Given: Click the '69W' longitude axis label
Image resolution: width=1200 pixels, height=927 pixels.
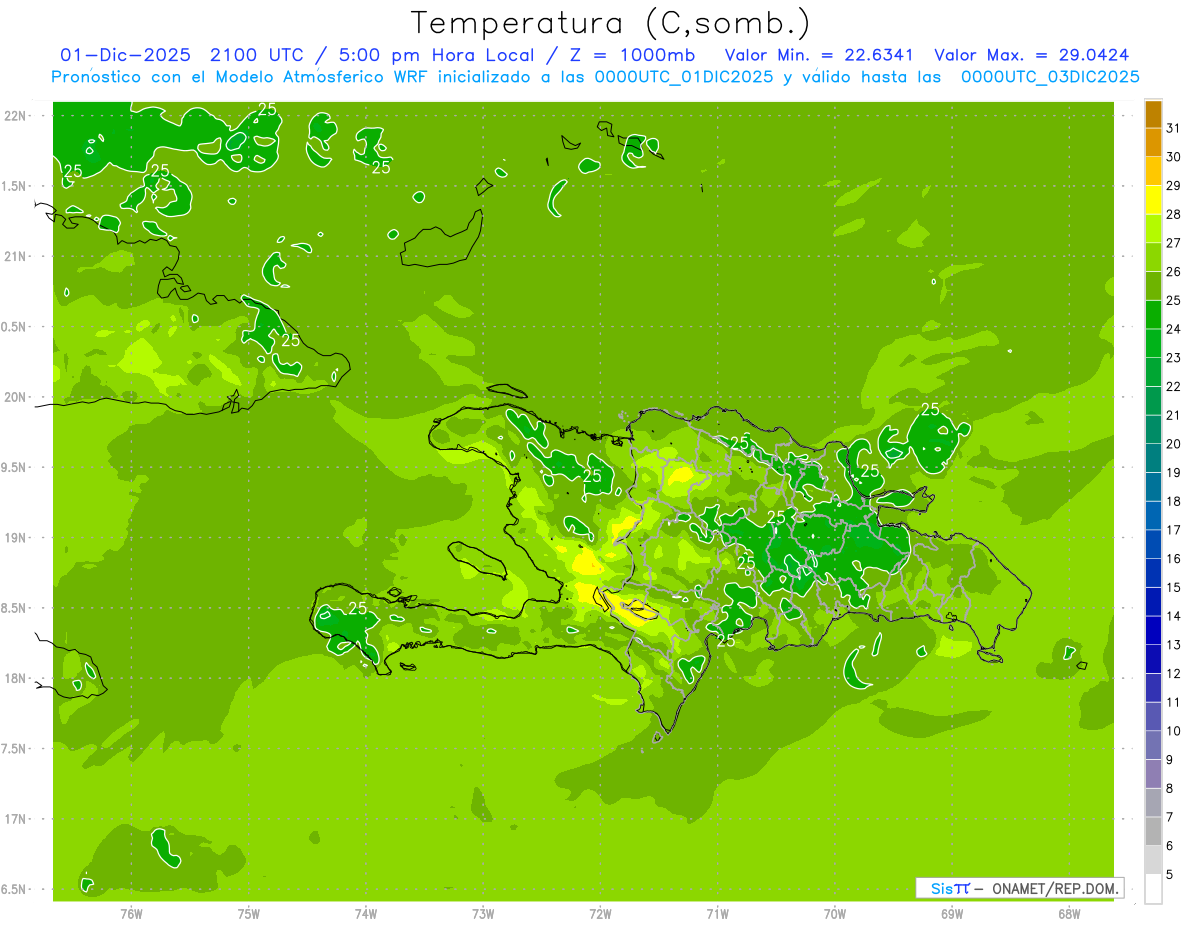Looking at the screenshot, I should [x=952, y=913].
